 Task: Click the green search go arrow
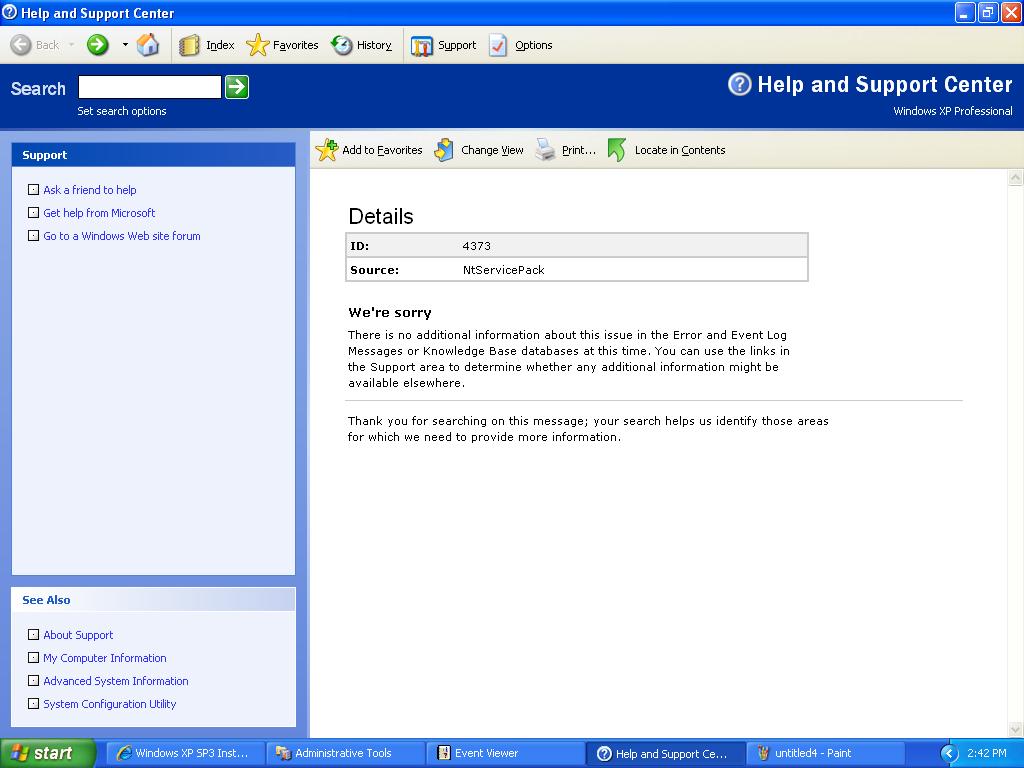236,87
